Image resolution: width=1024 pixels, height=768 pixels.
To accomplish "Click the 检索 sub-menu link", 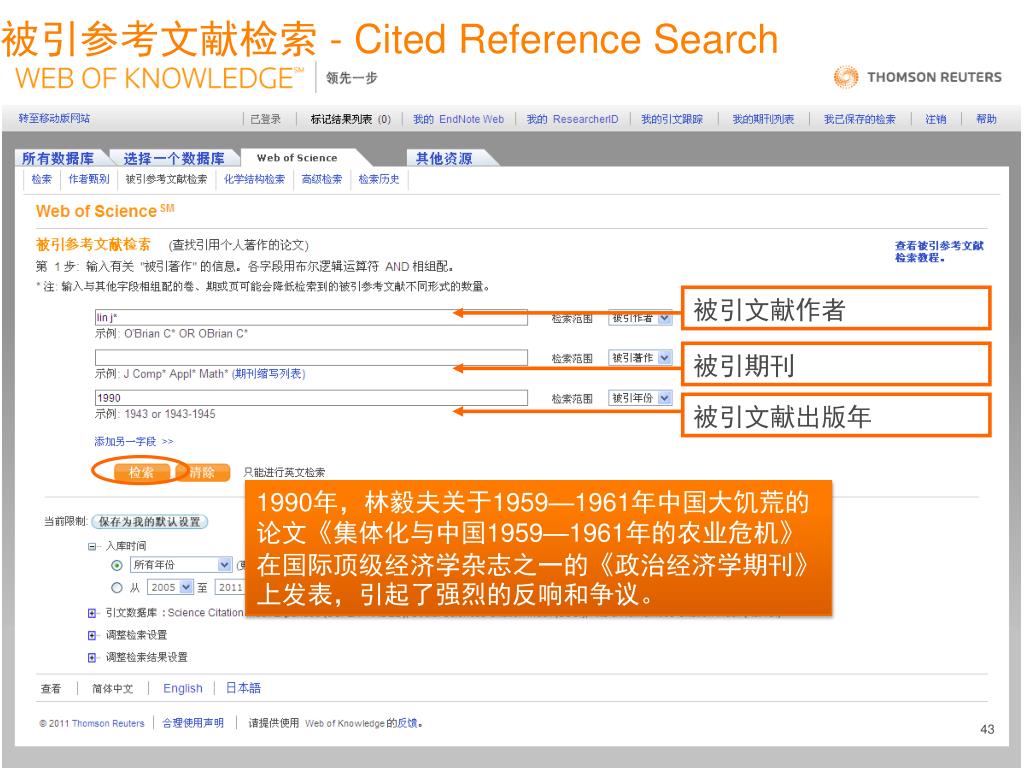I will coord(41,179).
